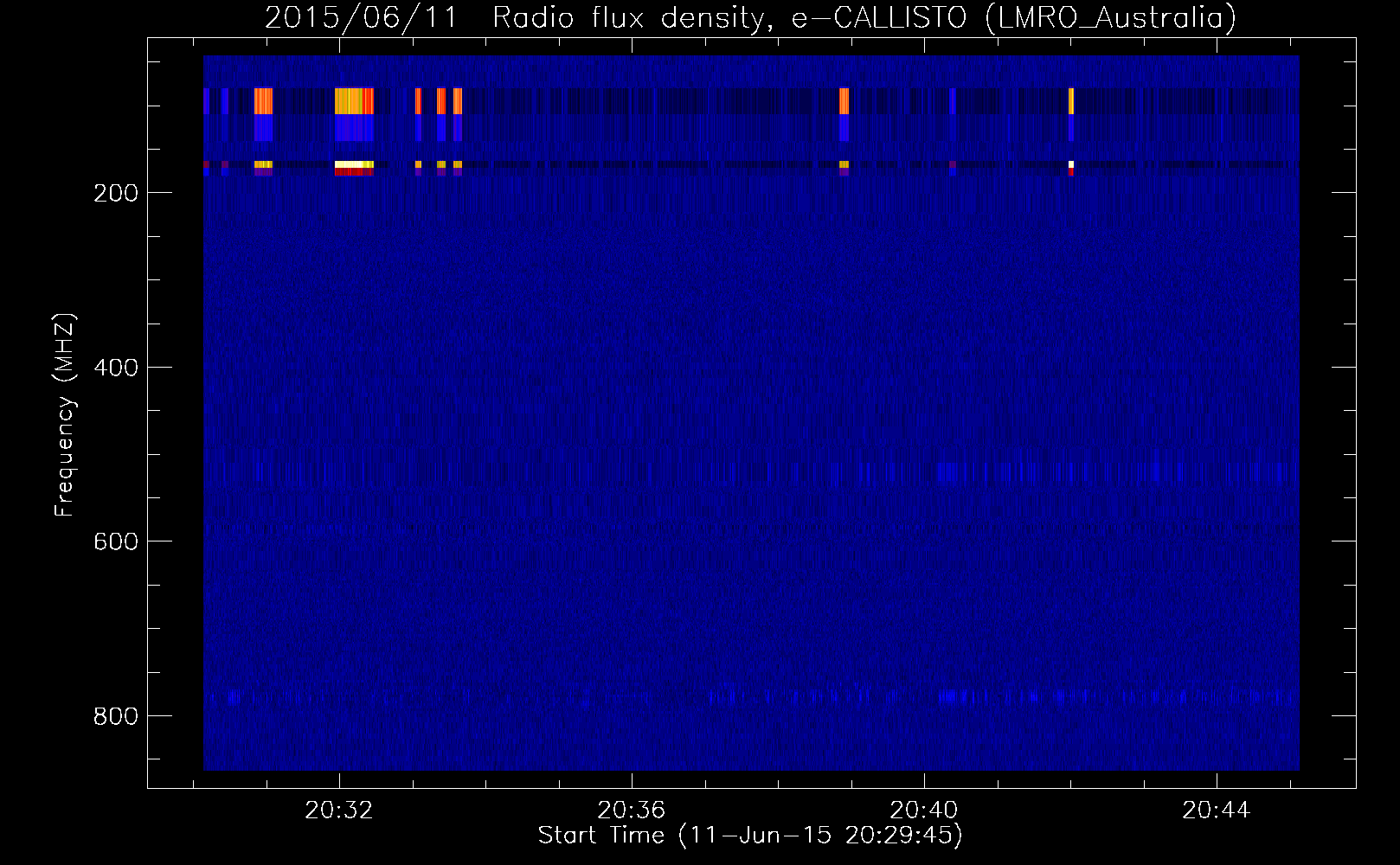Click the bright white burst near 20:32
Image resolution: width=1400 pixels, height=865 pixels.
tap(354, 163)
